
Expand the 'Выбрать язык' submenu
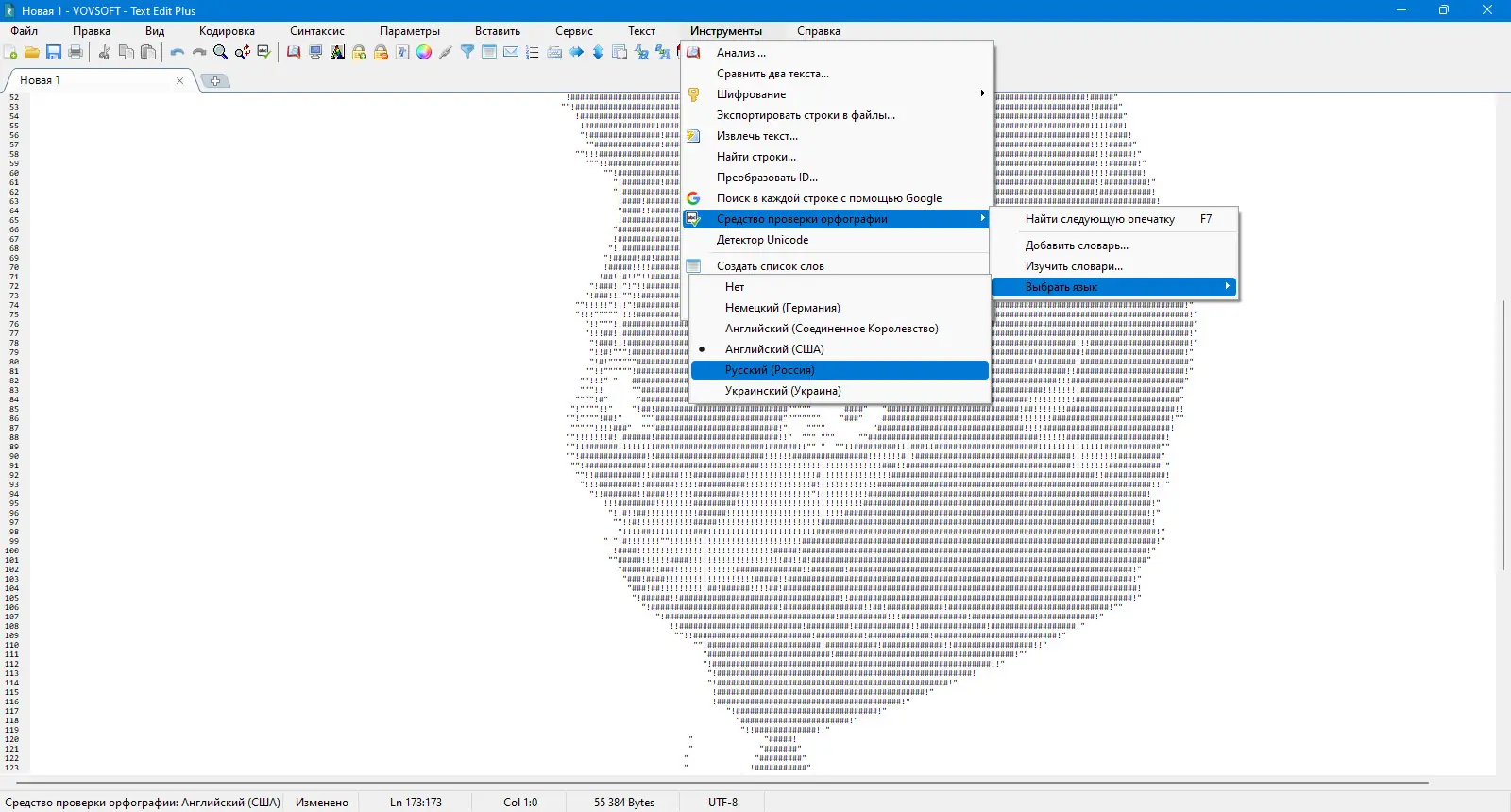pyautogui.click(x=1114, y=287)
